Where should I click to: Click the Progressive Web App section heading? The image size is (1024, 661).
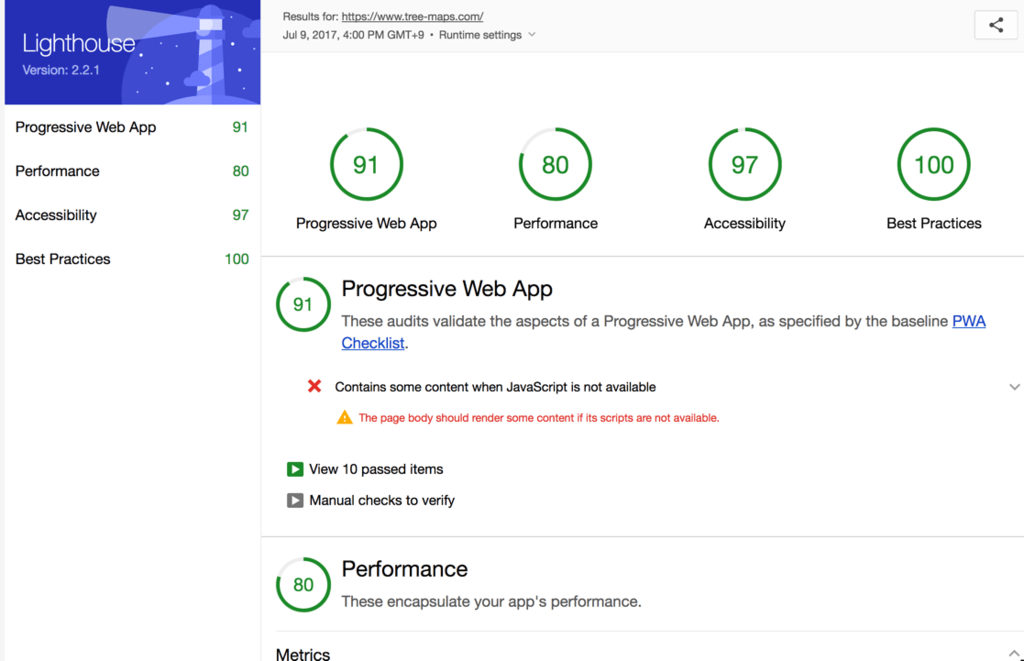coord(447,289)
